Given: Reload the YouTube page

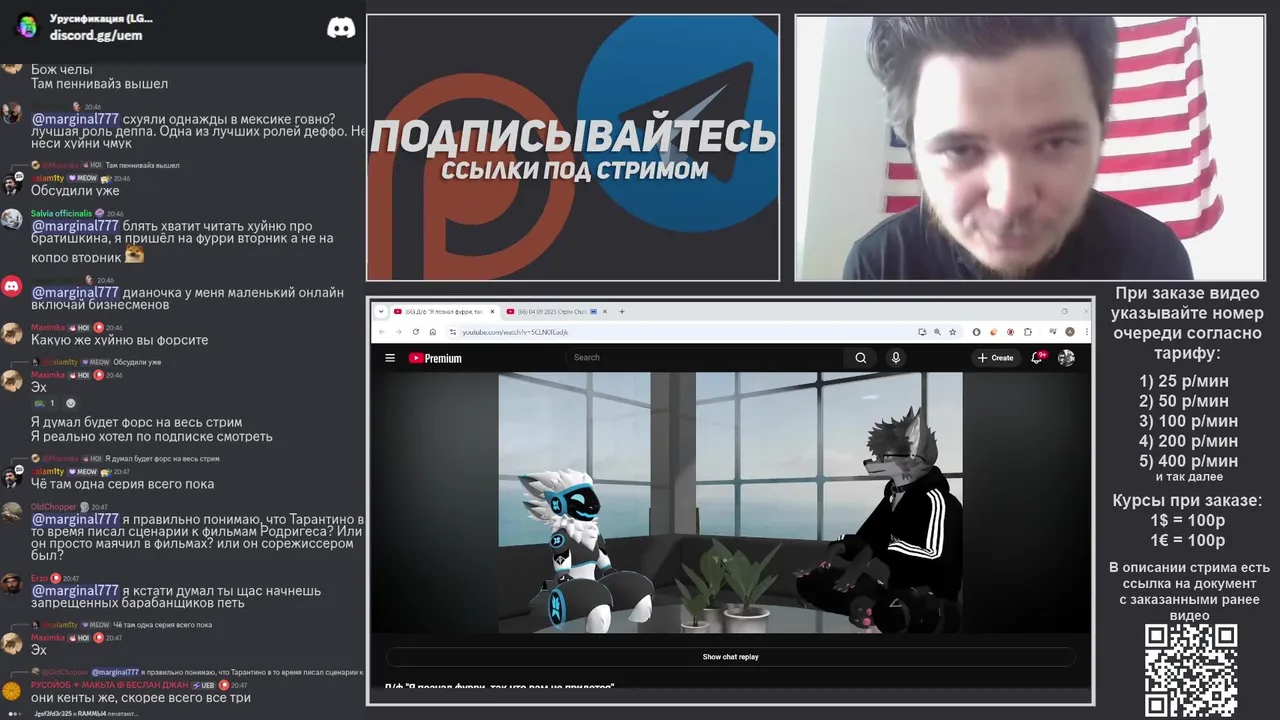Looking at the screenshot, I should pos(415,332).
